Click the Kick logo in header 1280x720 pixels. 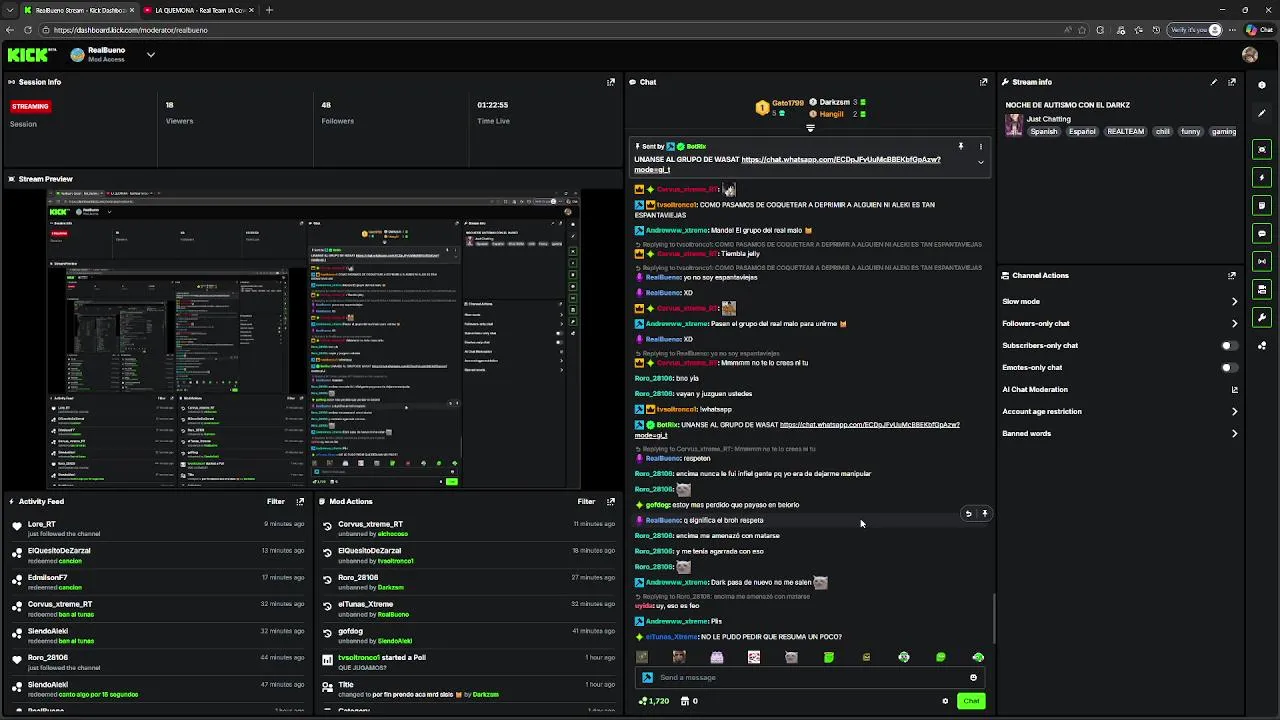(x=31, y=55)
